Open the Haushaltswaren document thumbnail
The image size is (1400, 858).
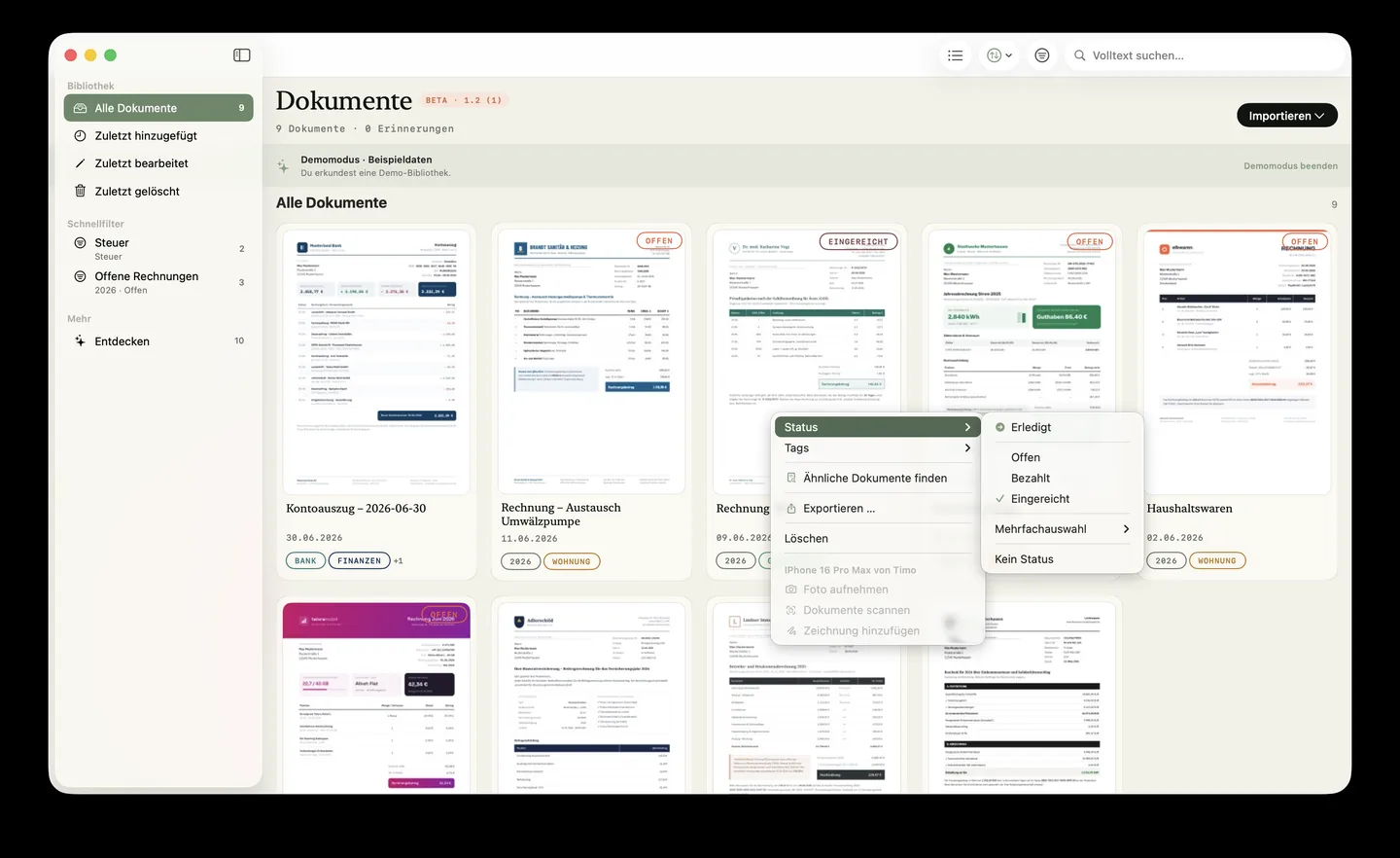pos(1237,362)
